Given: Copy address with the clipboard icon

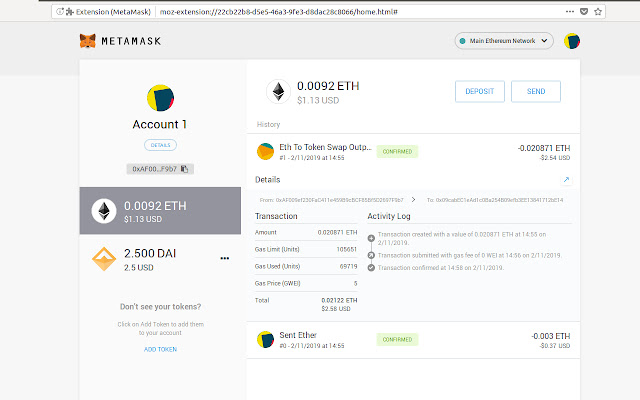Looking at the screenshot, I should point(185,169).
